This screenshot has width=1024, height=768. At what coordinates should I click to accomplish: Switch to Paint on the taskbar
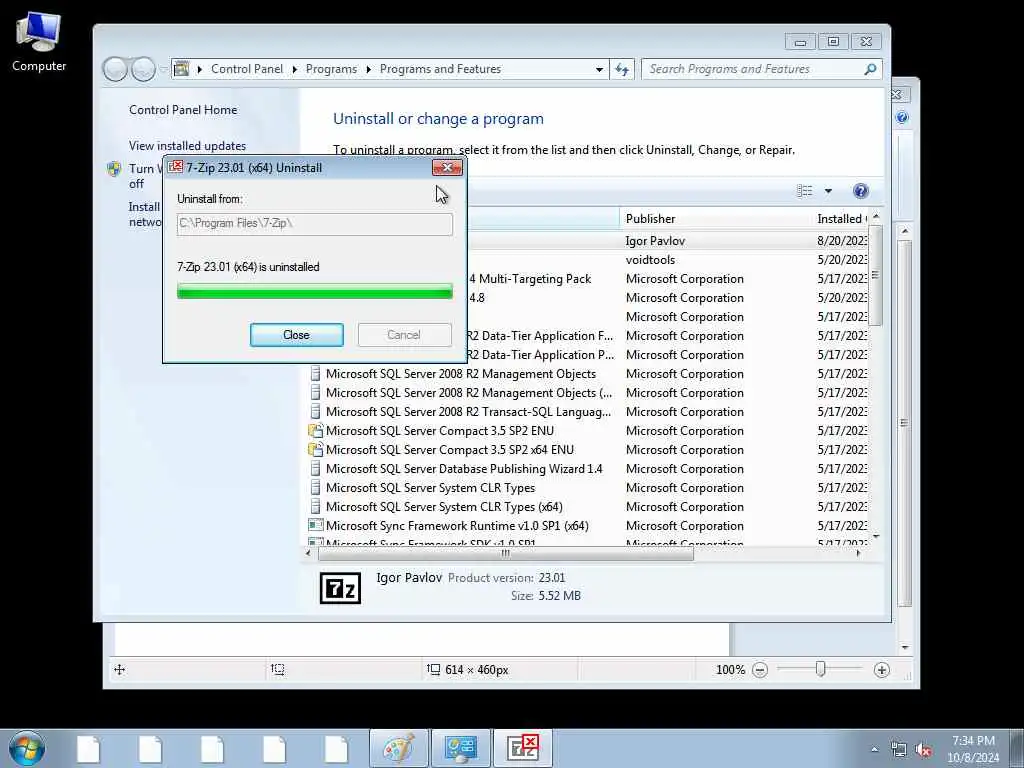399,748
